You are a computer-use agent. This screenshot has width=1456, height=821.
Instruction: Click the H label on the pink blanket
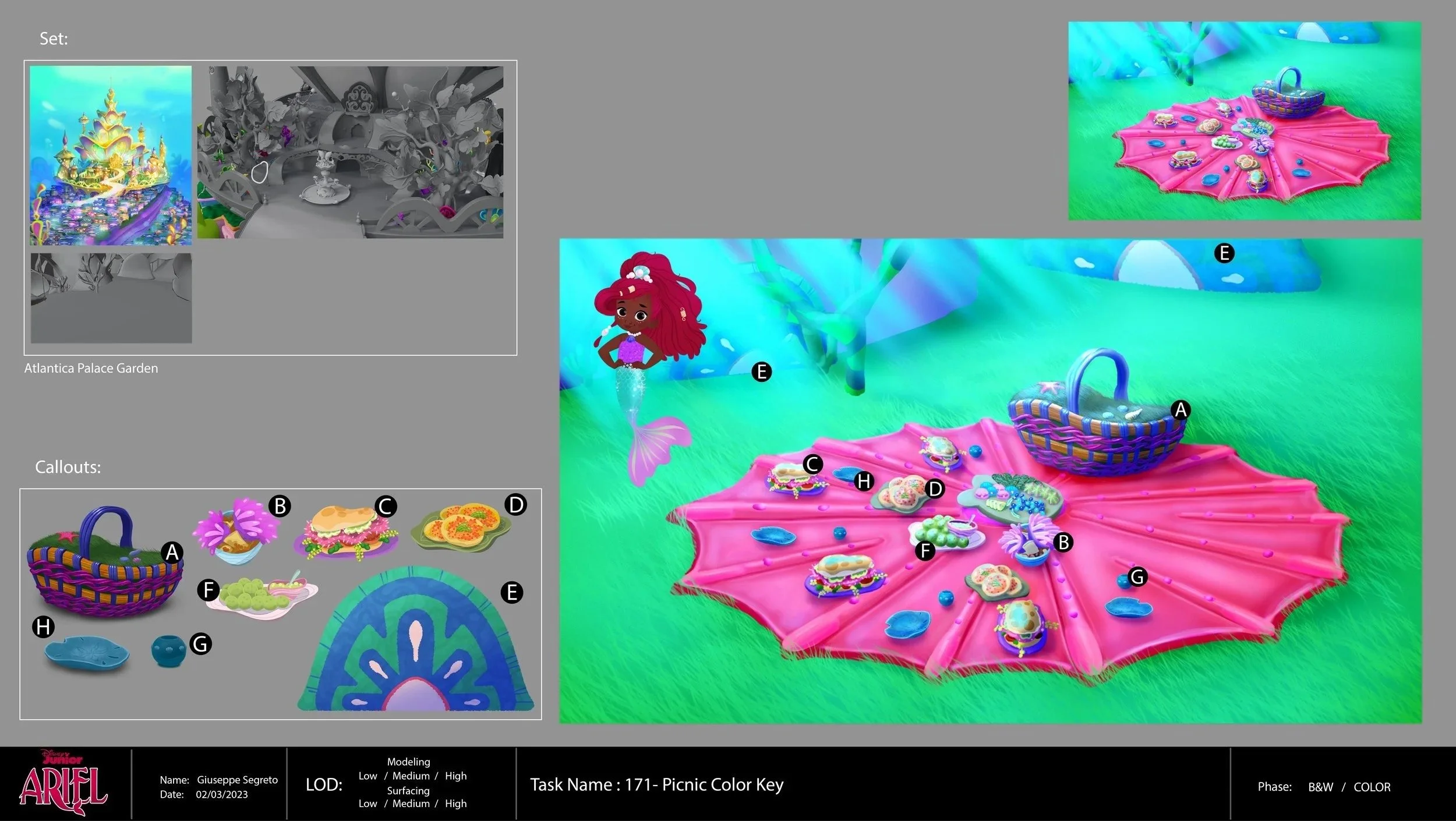[864, 481]
